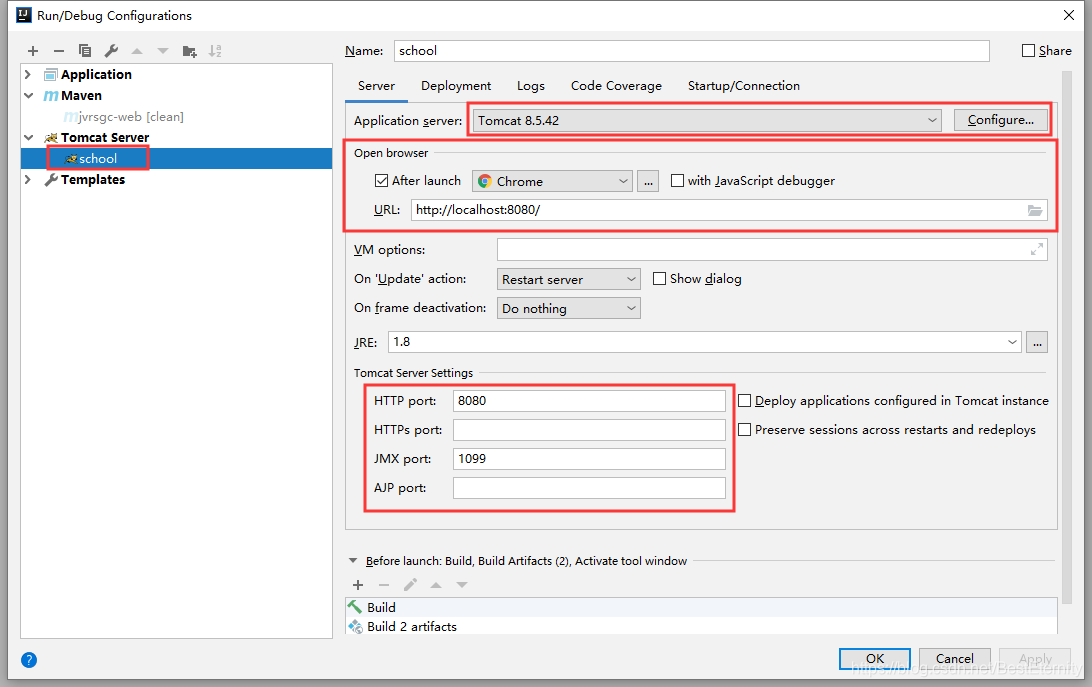Enable with JavaScript debugger
The image size is (1092, 687).
(677, 181)
